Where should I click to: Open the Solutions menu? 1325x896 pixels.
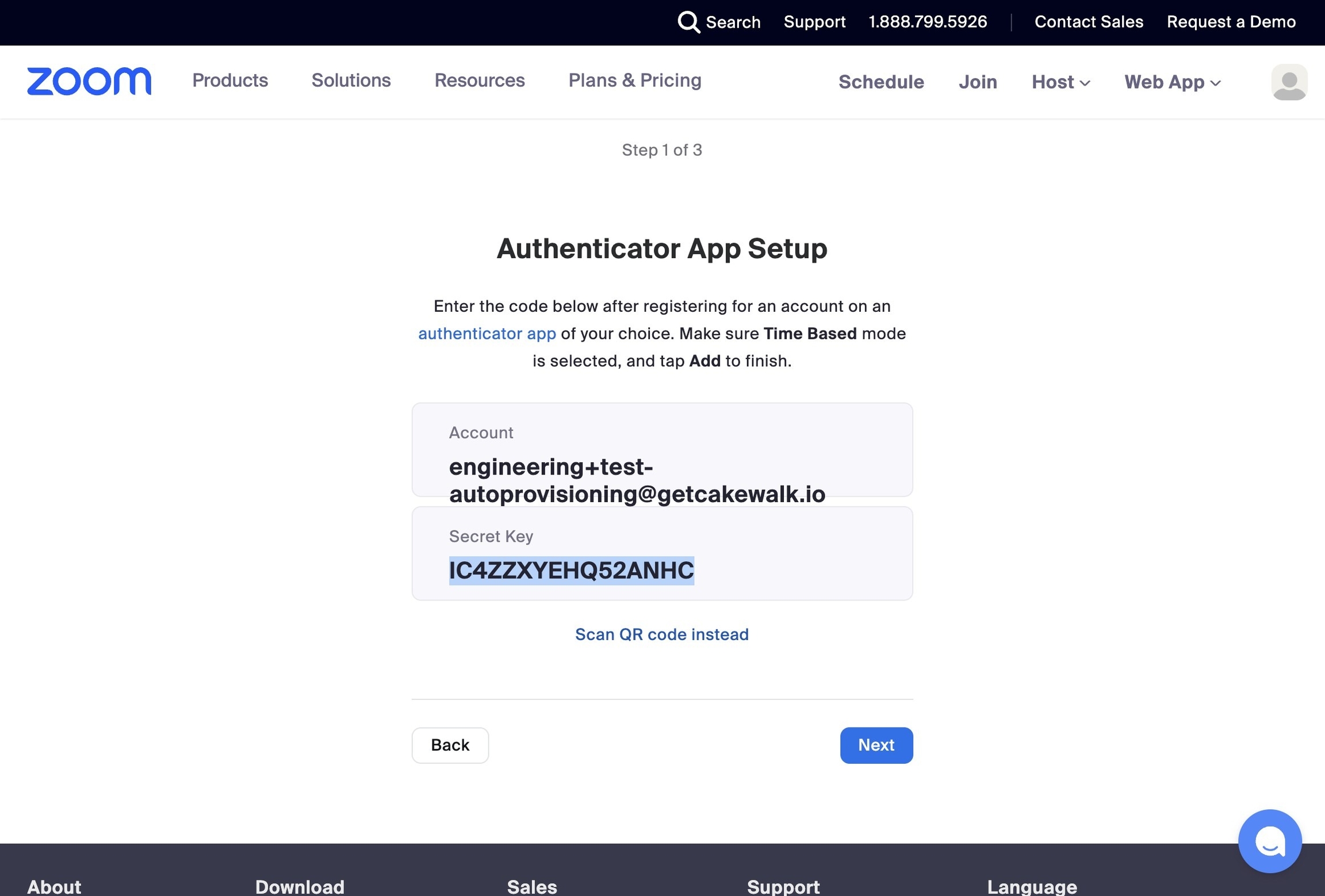351,81
